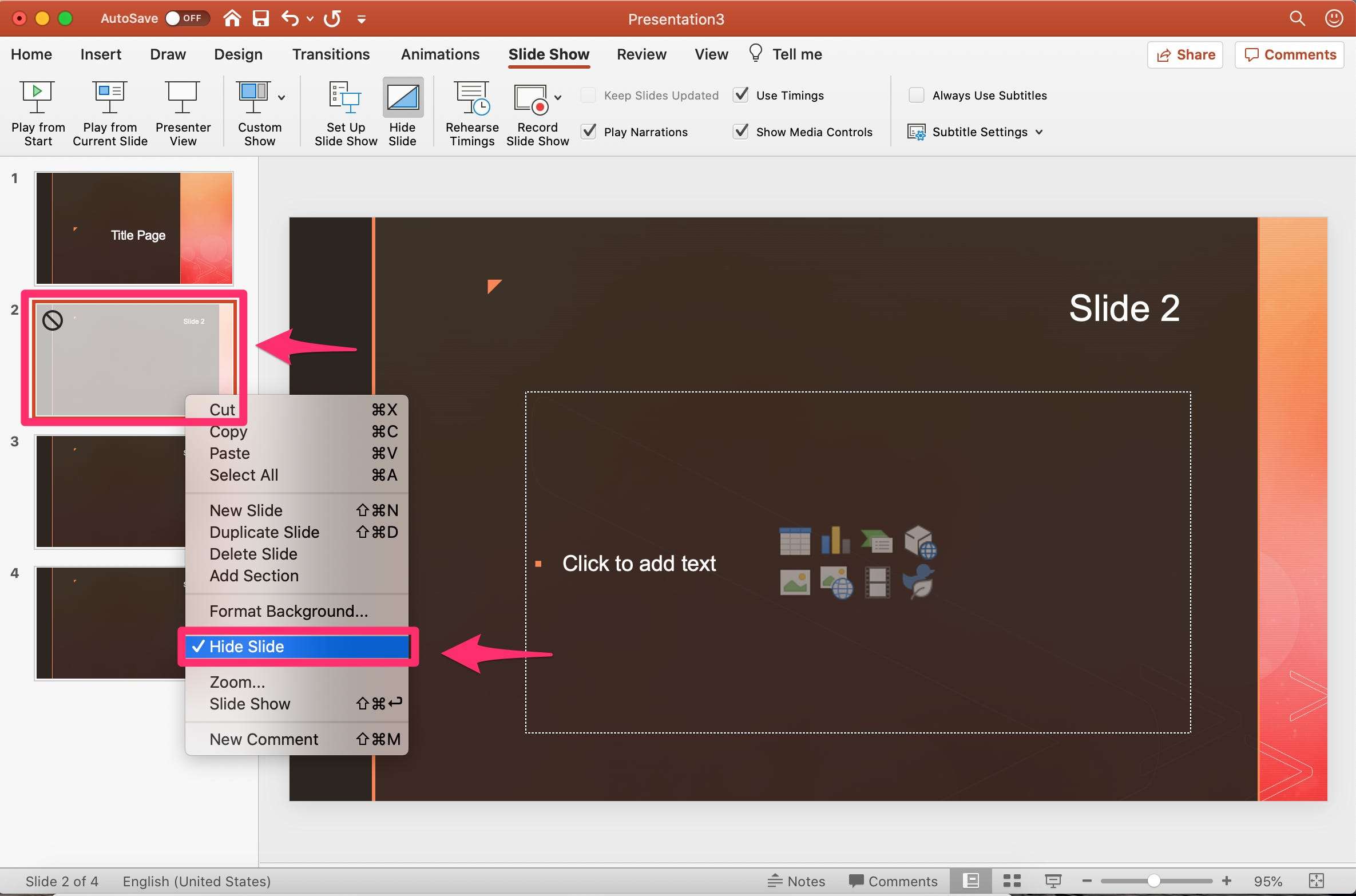Viewport: 1356px width, 896px height.
Task: Enable Play Narrations checkbox
Action: [x=591, y=131]
